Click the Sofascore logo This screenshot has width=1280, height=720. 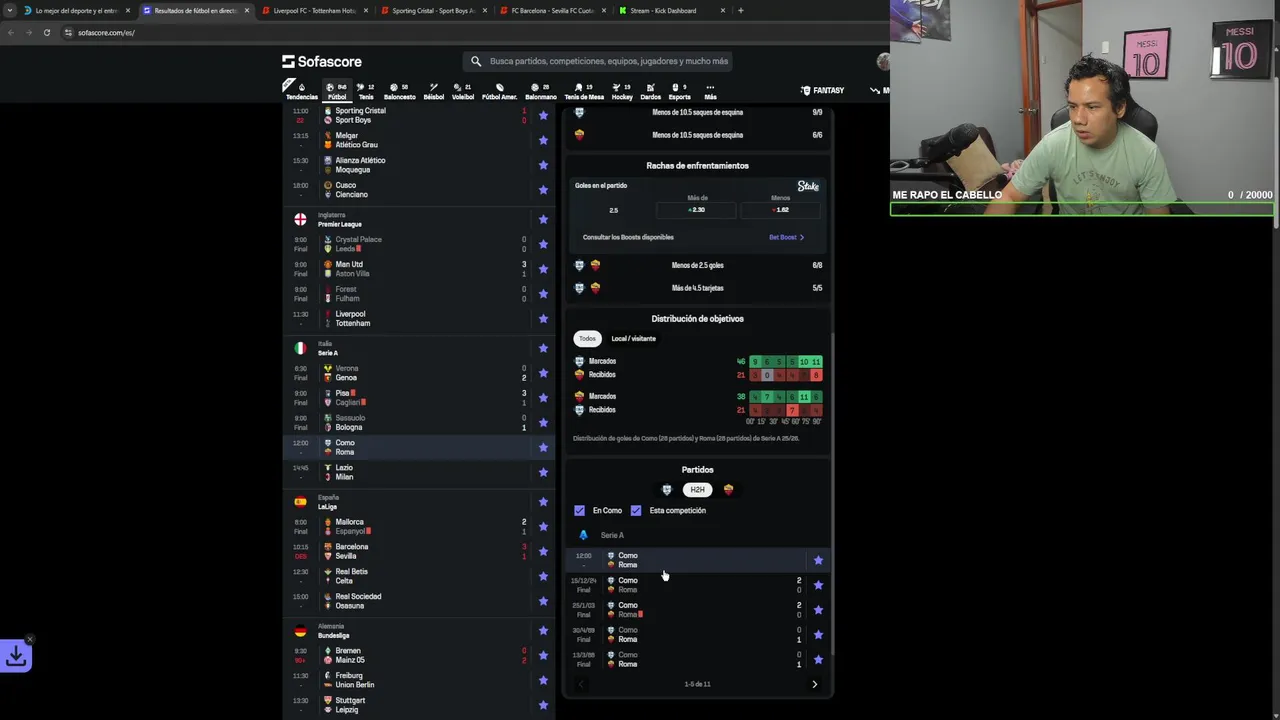(322, 61)
